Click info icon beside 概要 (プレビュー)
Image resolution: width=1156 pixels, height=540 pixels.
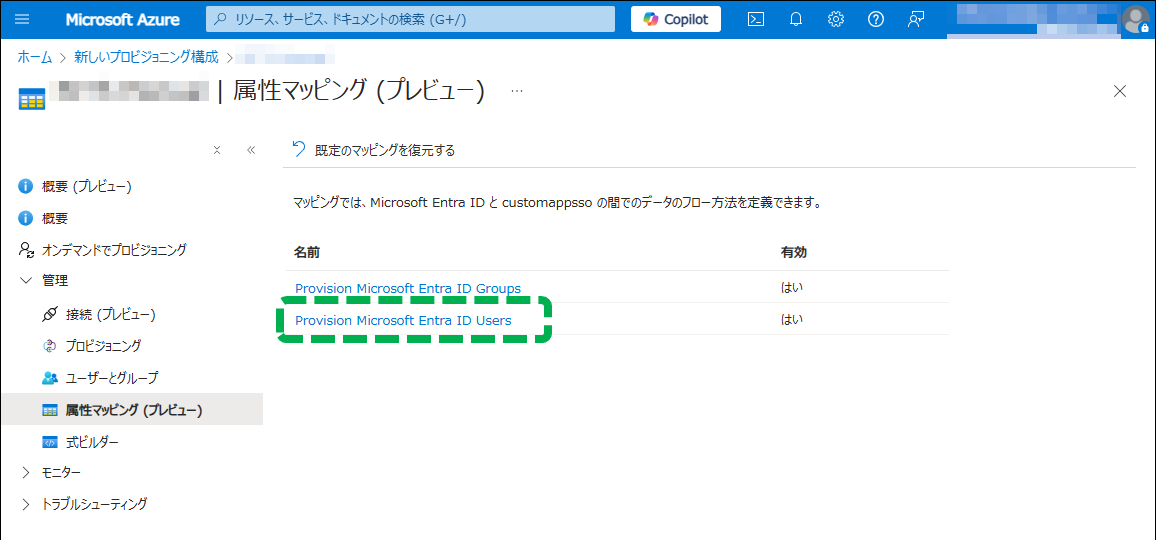pos(26,187)
